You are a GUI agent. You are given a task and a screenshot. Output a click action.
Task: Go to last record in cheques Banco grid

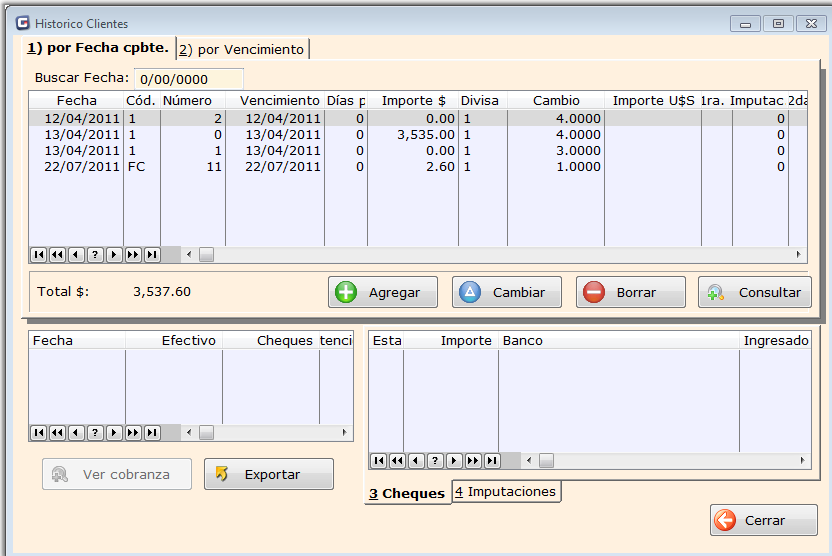[492, 461]
